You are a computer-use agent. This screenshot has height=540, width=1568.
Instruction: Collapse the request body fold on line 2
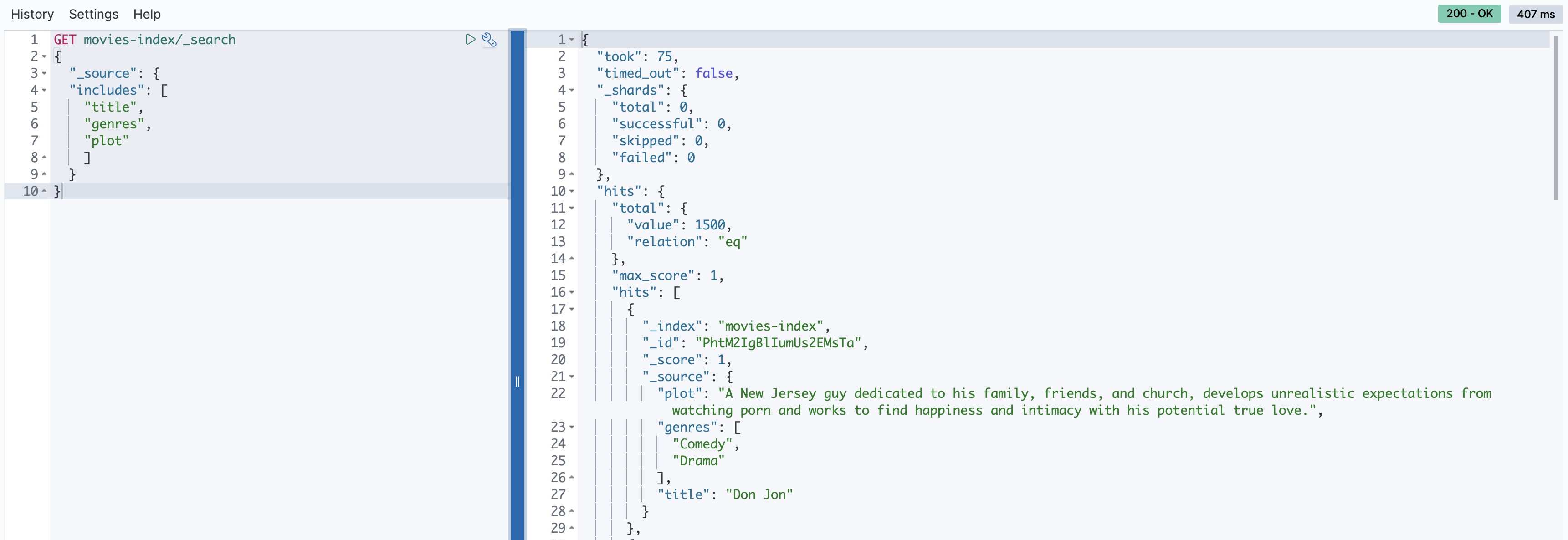pos(45,56)
